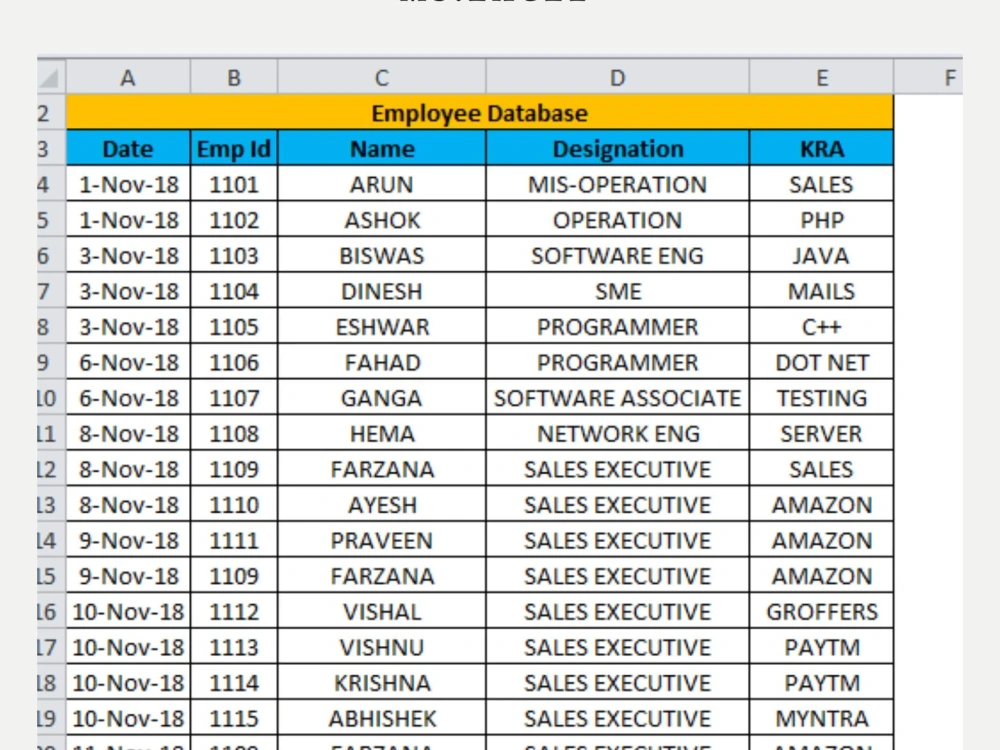Viewport: 1000px width, 750px height.
Task: Click the cell containing ABHISHEK
Action: (382, 718)
